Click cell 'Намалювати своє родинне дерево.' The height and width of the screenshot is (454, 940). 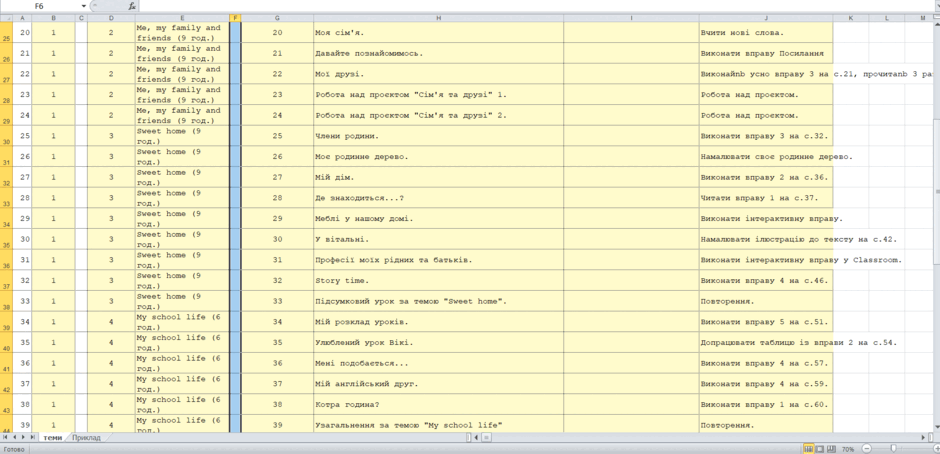pyautogui.click(x=766, y=157)
